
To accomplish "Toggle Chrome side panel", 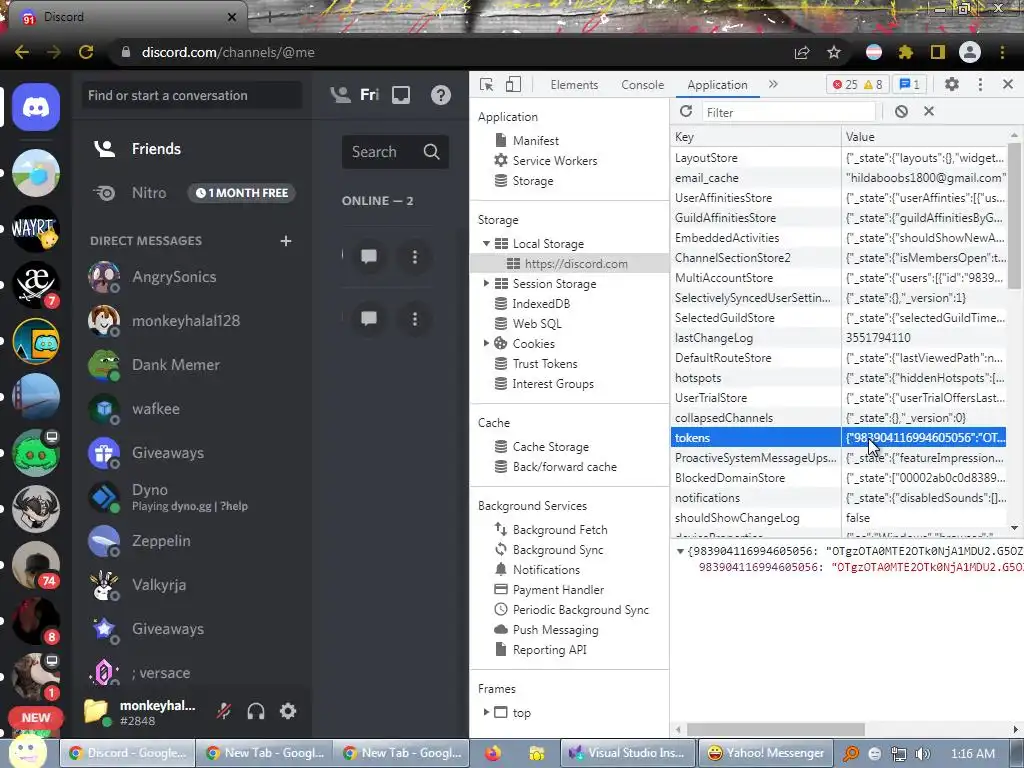I will click(938, 52).
